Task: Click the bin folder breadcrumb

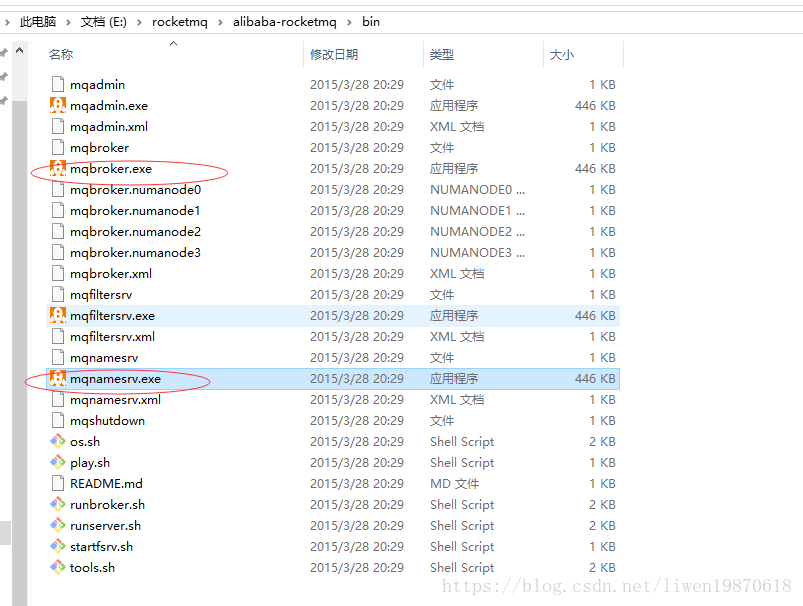Action: click(x=371, y=22)
